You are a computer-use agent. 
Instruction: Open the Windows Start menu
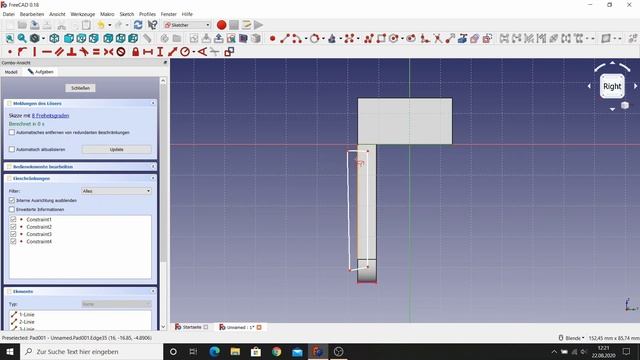(x=10, y=351)
